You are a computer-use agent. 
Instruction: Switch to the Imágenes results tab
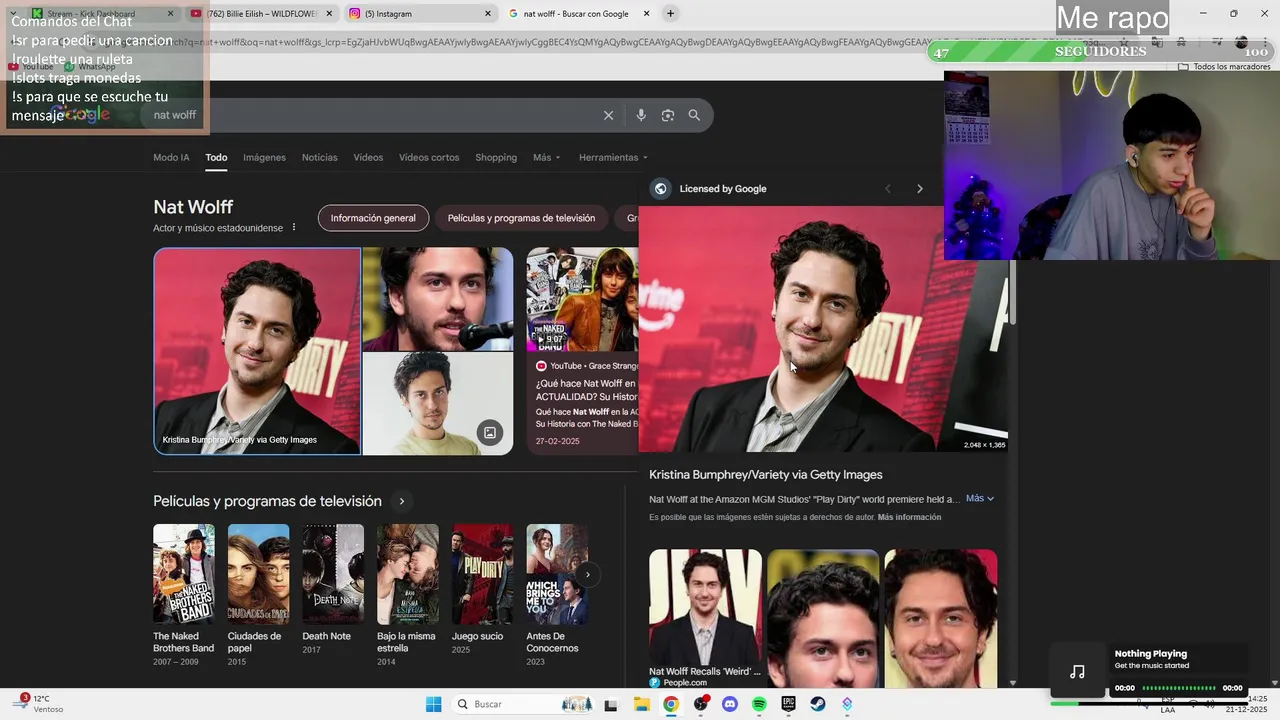click(x=264, y=157)
